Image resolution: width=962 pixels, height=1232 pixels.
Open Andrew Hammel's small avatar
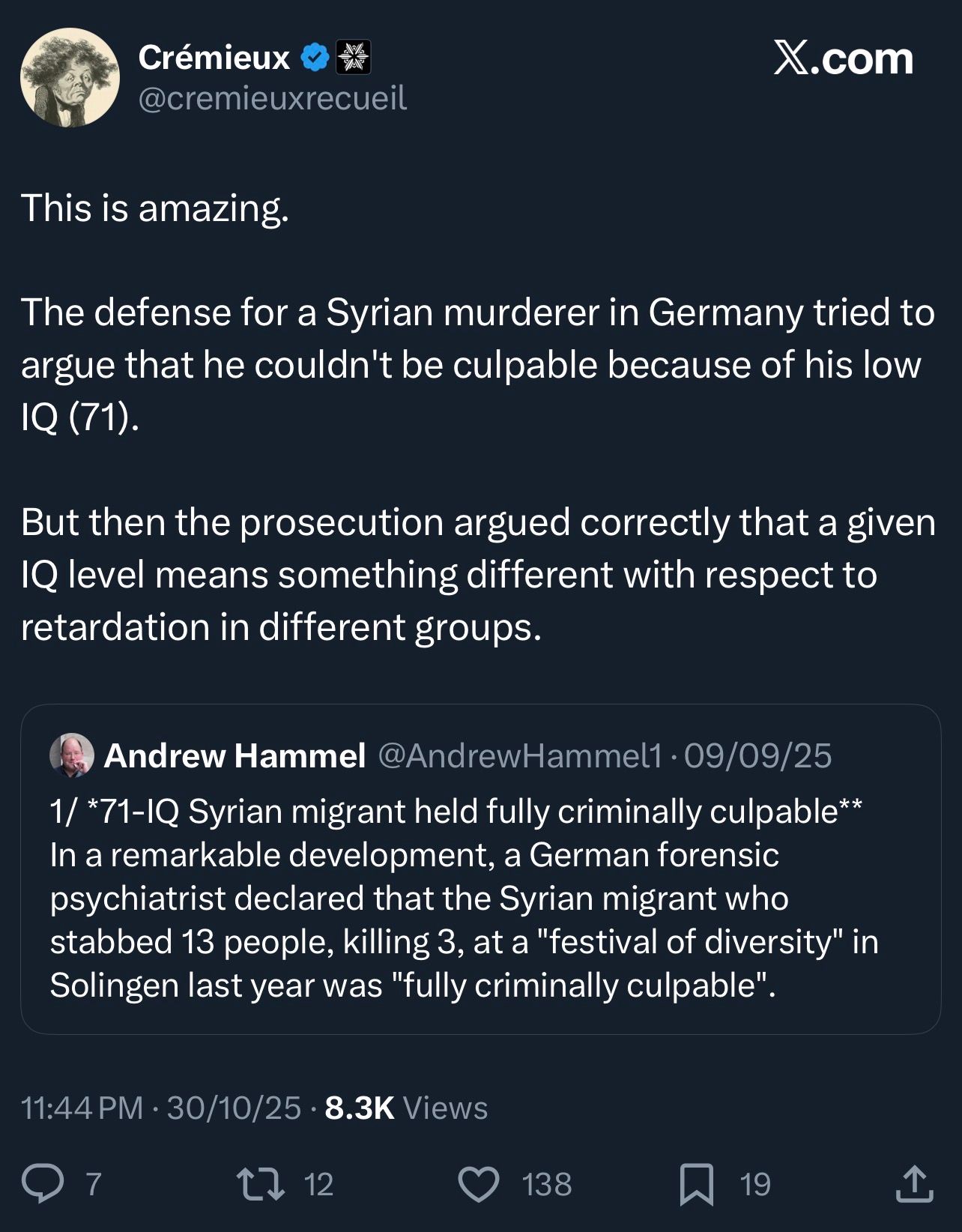pyautogui.click(x=72, y=755)
